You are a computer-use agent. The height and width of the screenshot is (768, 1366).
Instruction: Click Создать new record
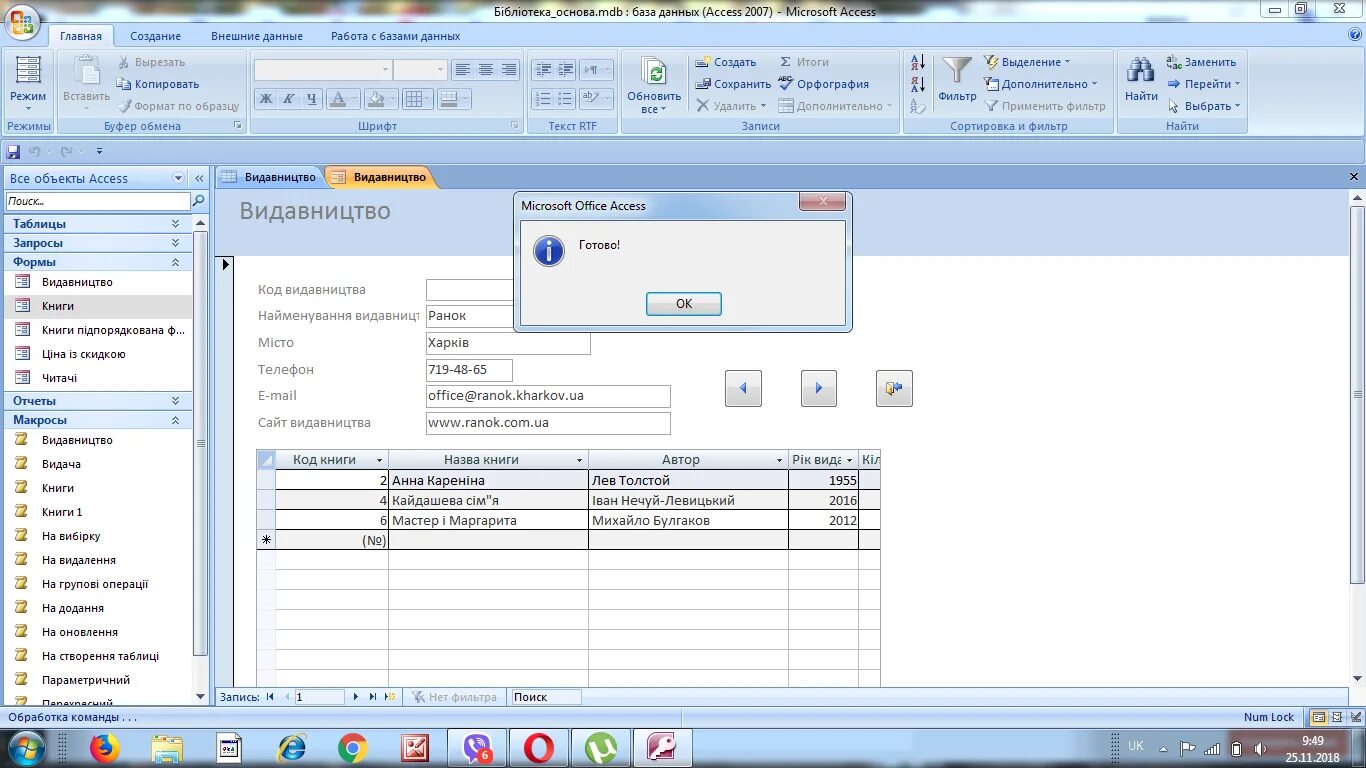click(726, 62)
